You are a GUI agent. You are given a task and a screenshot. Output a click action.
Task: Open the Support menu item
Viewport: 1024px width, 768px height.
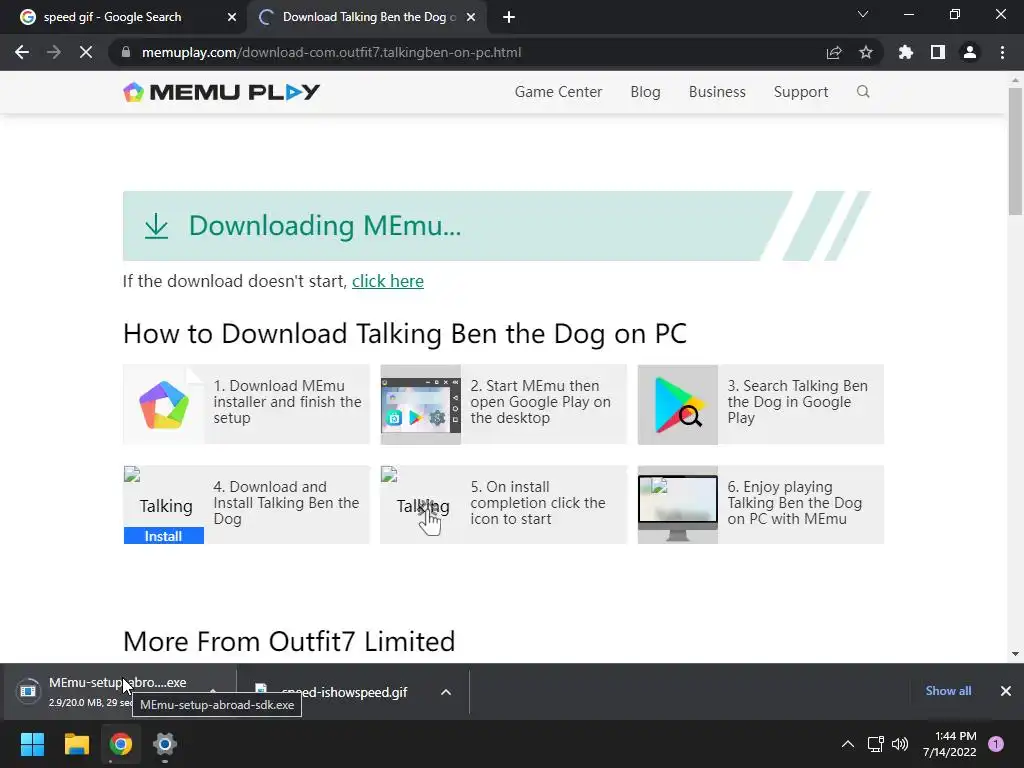[x=801, y=92]
